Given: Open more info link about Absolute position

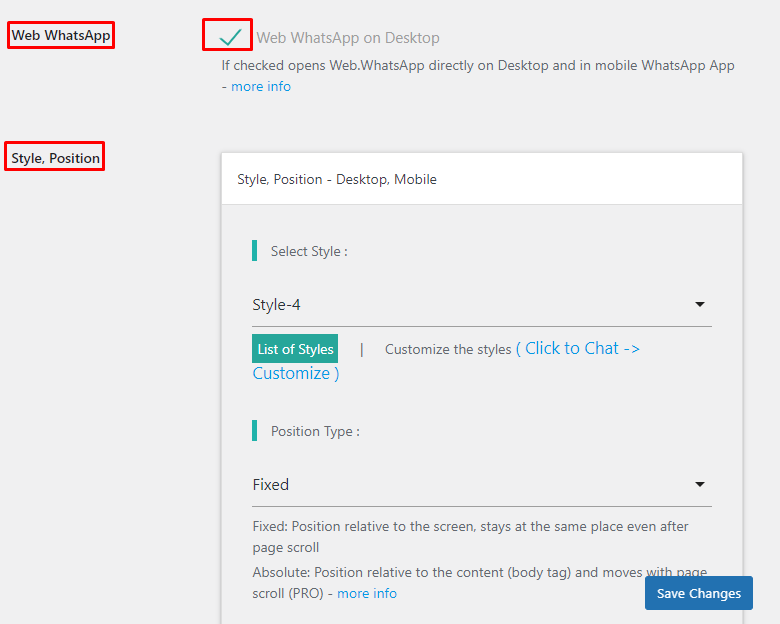Looking at the screenshot, I should coord(367,594).
